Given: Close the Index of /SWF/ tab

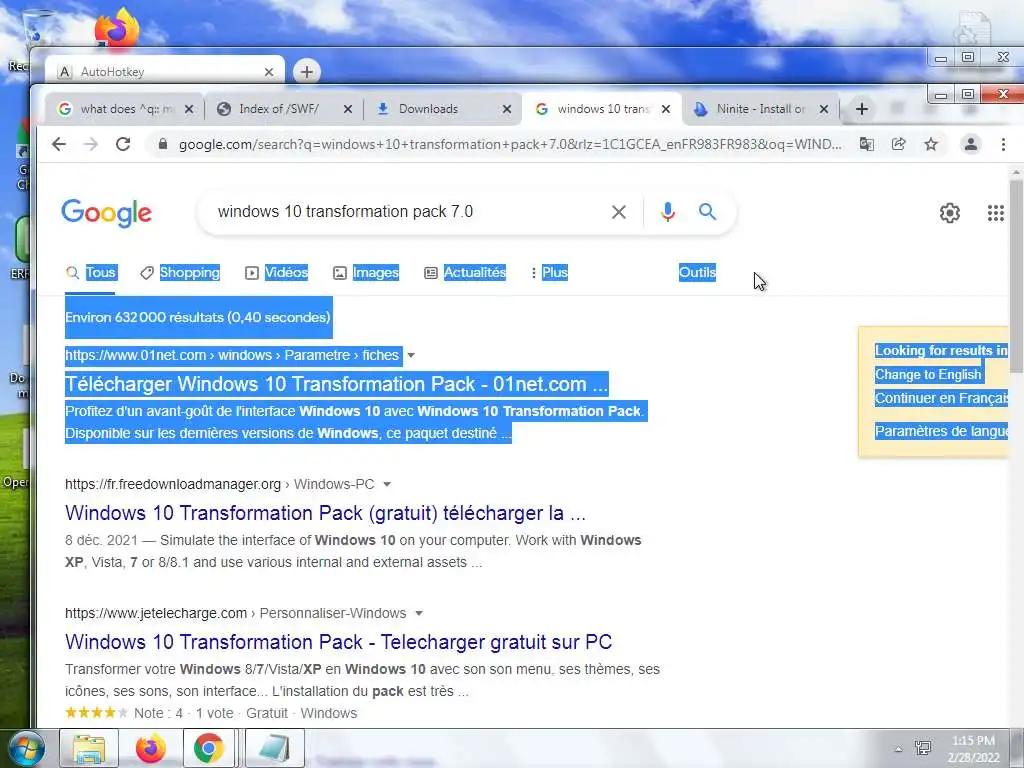Looking at the screenshot, I should click(347, 109).
